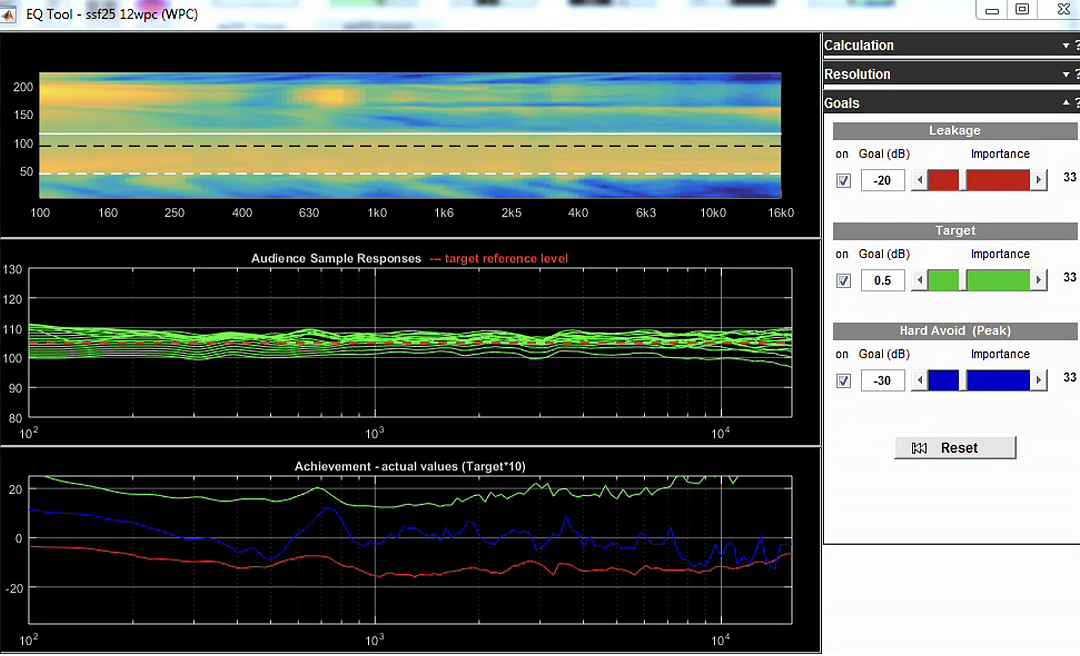Disable the Target goal checkbox
The height and width of the screenshot is (656, 1080).
(x=843, y=281)
